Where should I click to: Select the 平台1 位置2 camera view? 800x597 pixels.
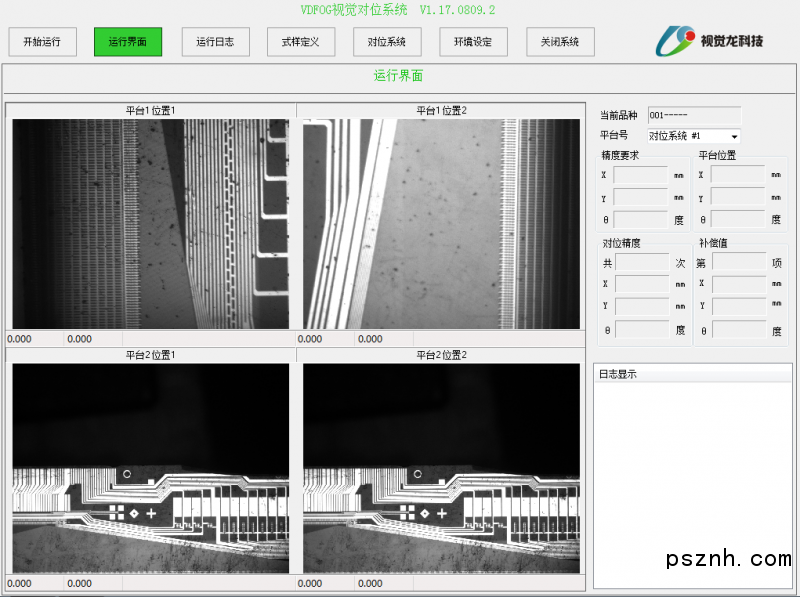441,224
